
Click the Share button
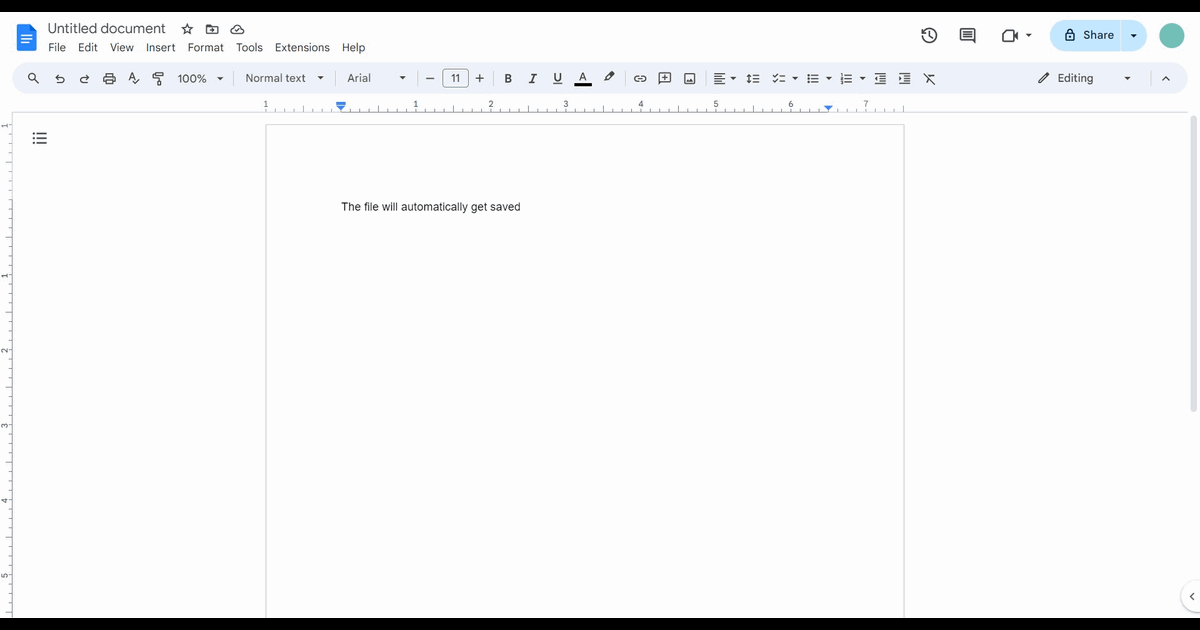[x=1088, y=35]
